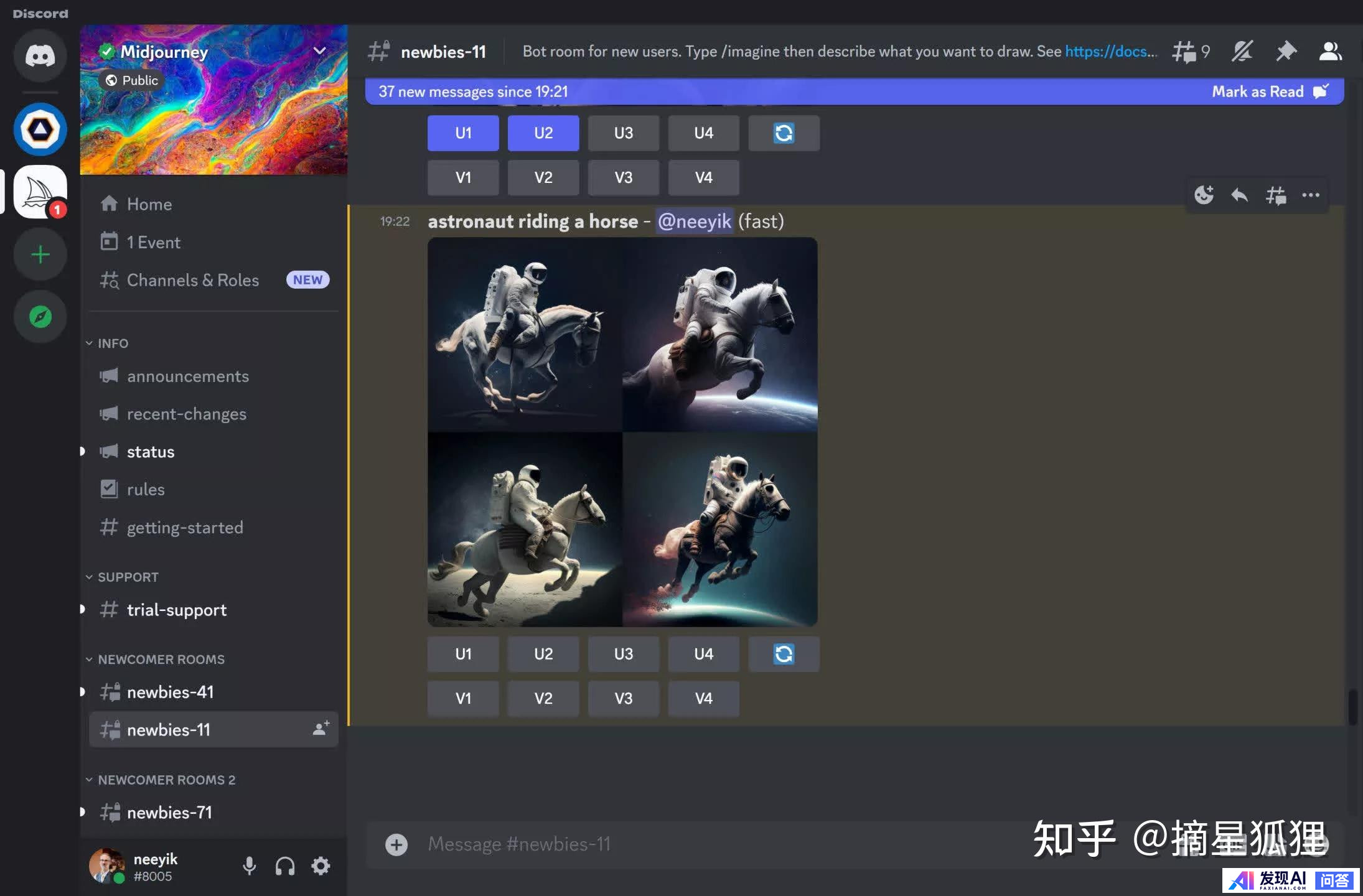
Task: Click the bottom U3 upscale button
Action: click(x=623, y=654)
